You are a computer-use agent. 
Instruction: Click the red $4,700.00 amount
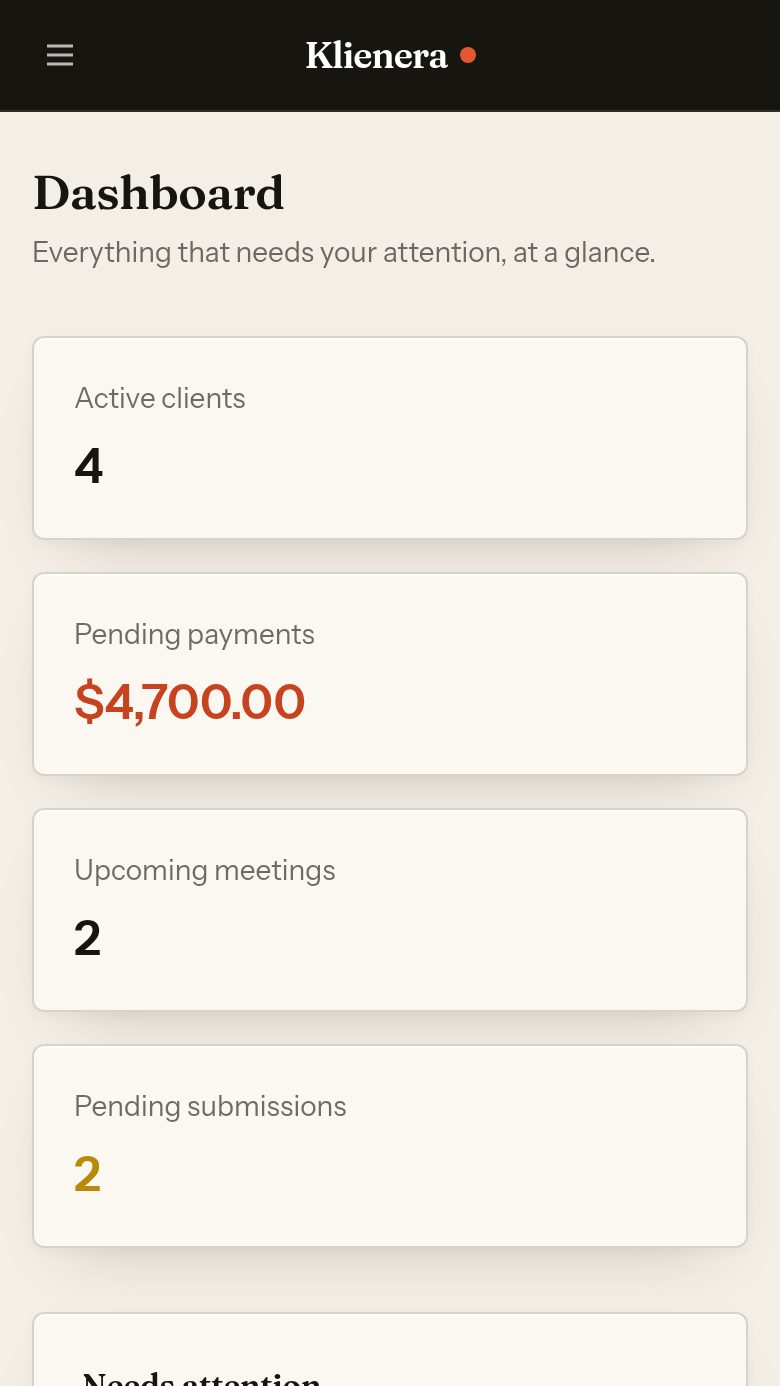(x=189, y=702)
